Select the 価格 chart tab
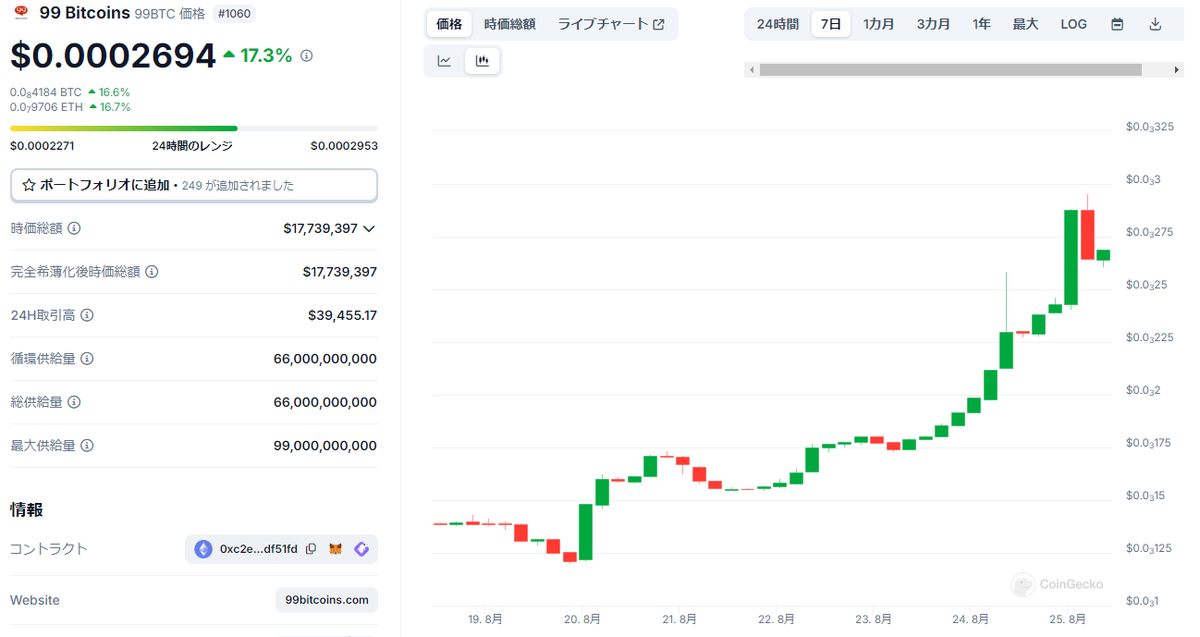 [449, 24]
